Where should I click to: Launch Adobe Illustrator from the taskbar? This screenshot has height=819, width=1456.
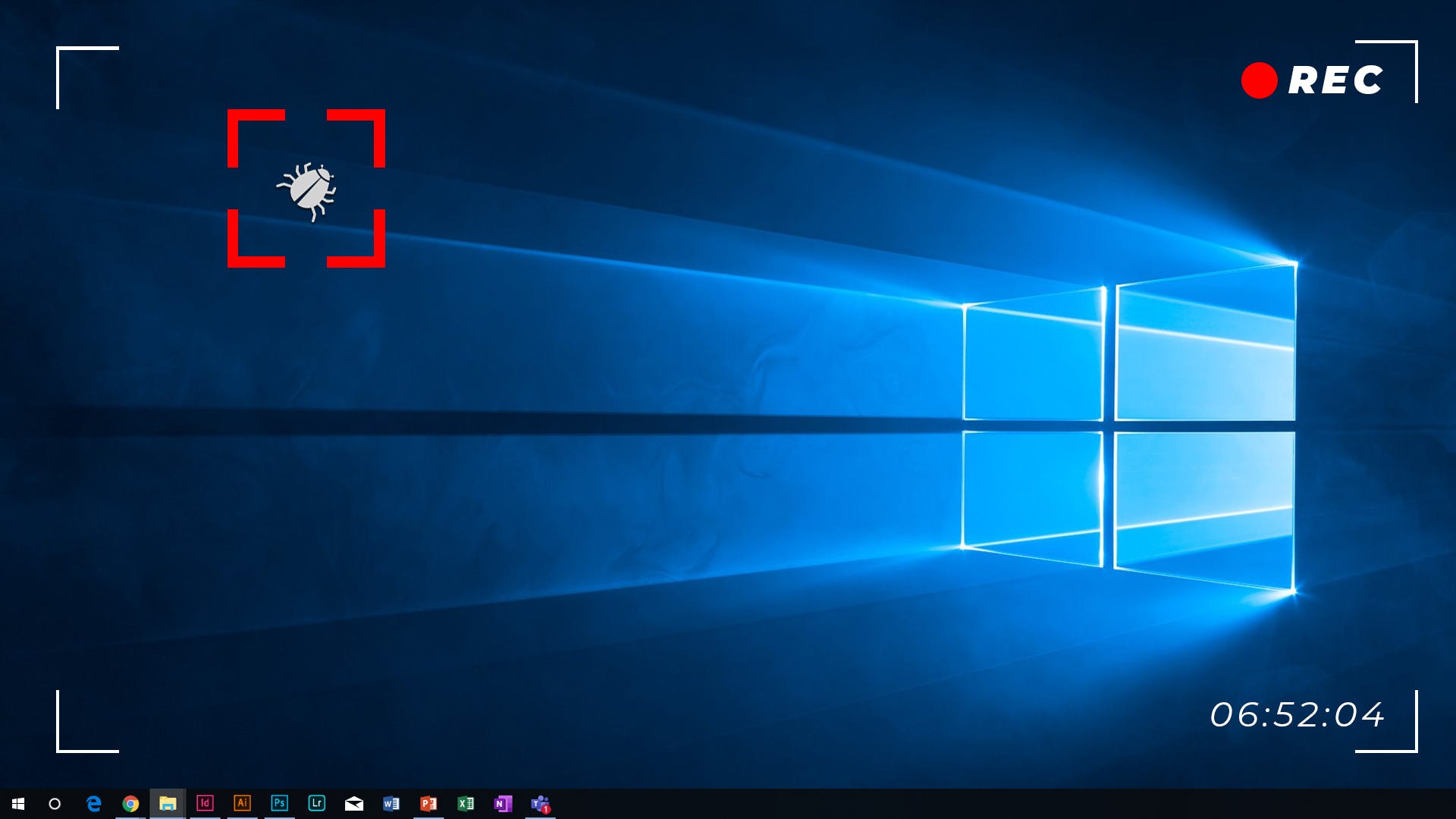coord(242,803)
